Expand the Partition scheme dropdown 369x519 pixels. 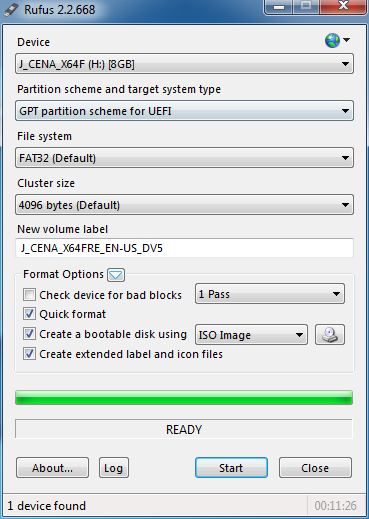click(184, 111)
